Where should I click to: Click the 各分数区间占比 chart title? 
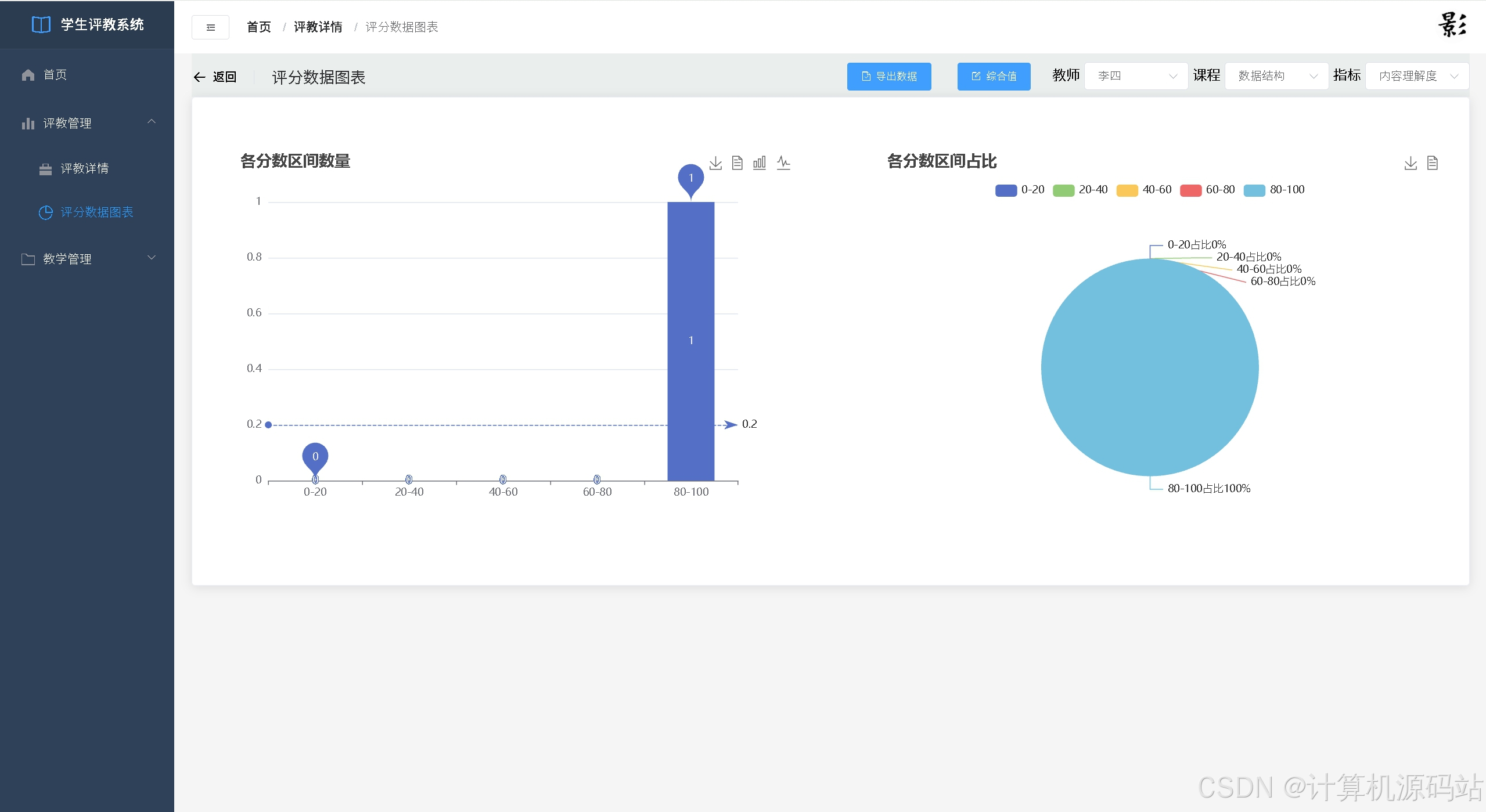point(942,161)
